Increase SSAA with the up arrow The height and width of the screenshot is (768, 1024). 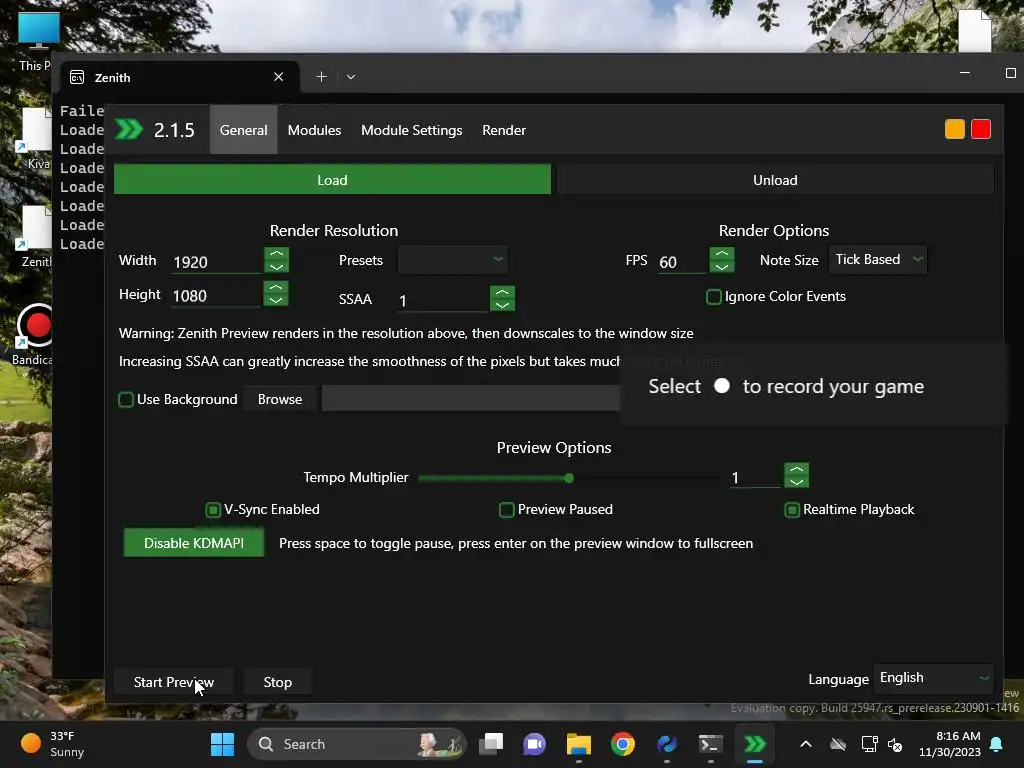pos(502,292)
